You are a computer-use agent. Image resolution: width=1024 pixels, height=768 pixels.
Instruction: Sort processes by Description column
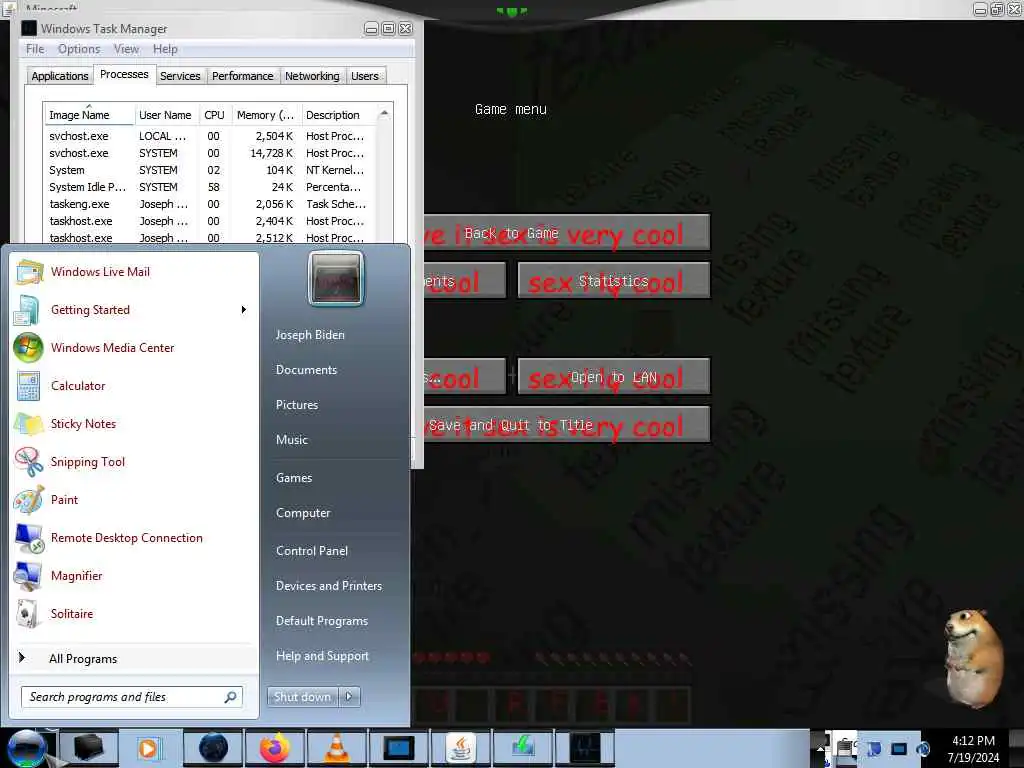[338, 115]
